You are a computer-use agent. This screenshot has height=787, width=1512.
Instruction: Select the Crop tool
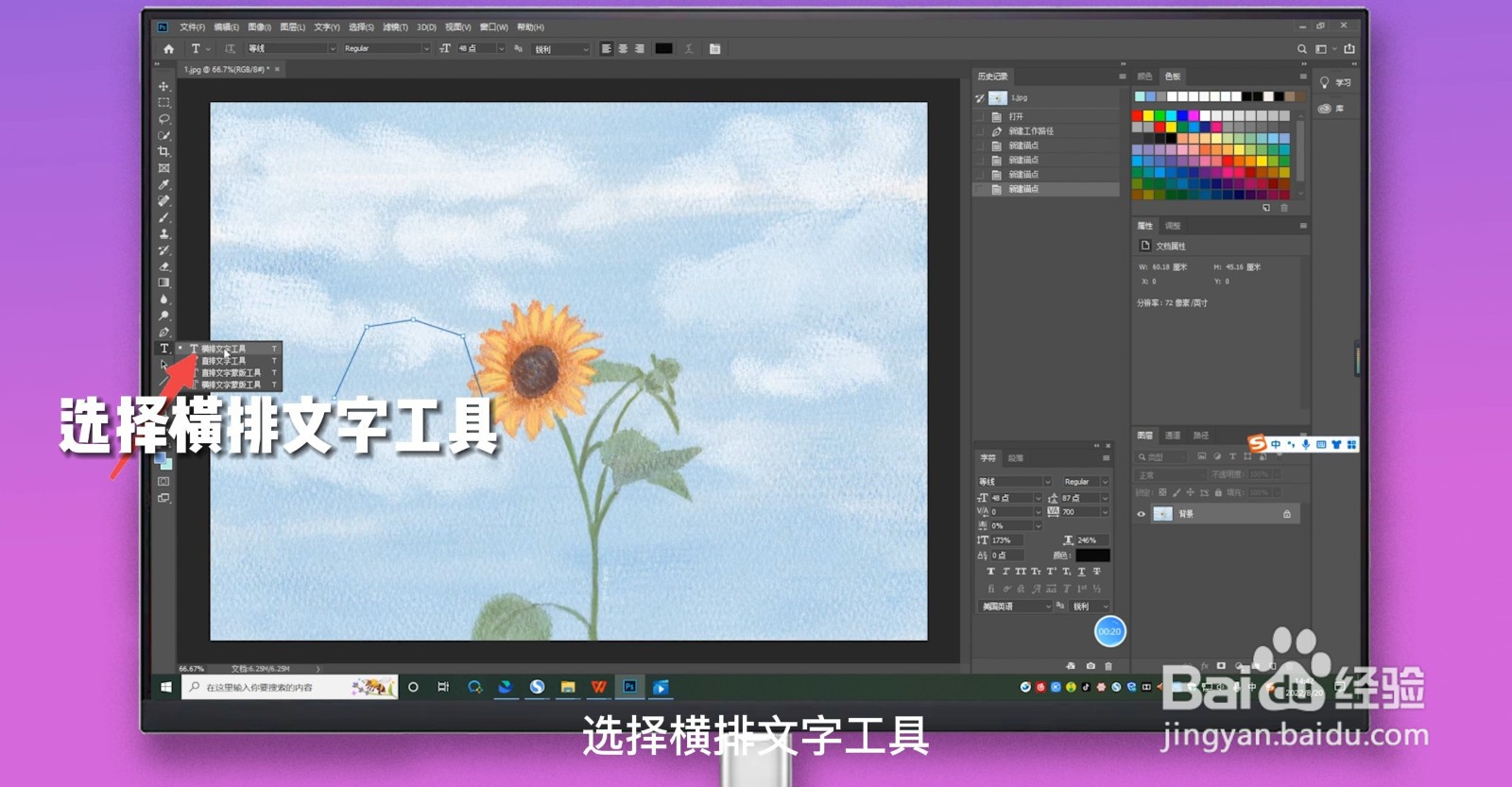[163, 151]
